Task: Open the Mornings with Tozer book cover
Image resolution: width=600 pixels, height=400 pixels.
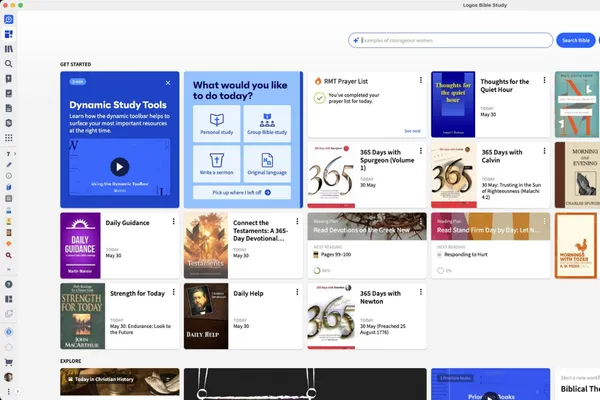Action: tap(576, 245)
